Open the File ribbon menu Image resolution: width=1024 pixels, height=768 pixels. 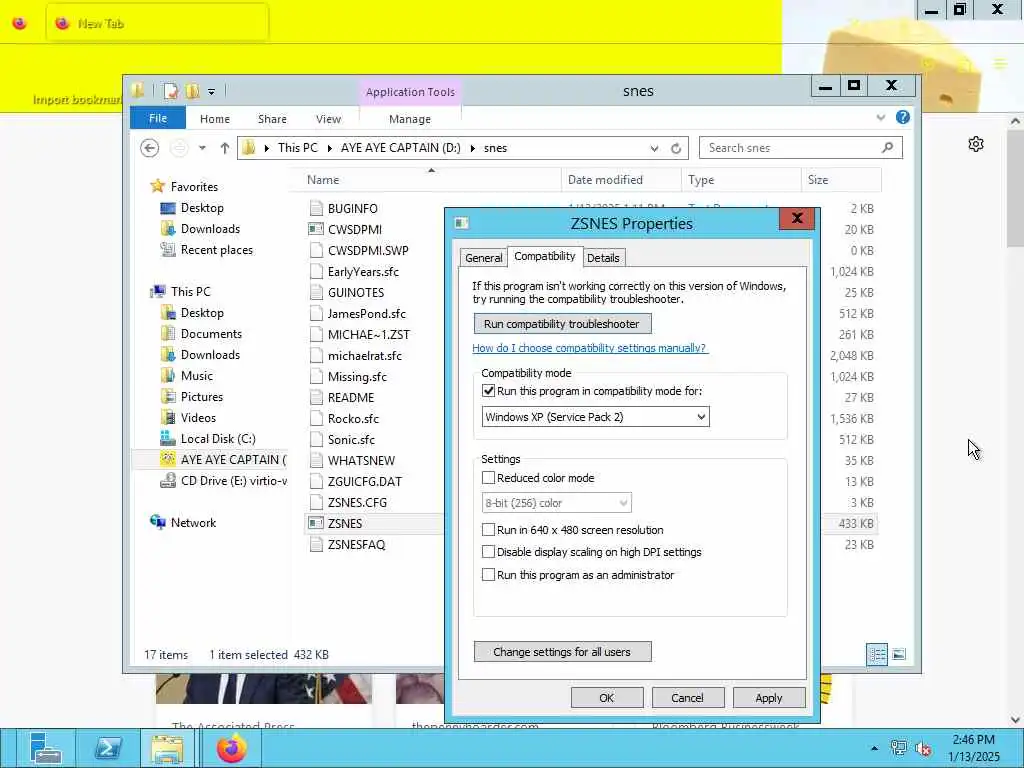point(158,118)
